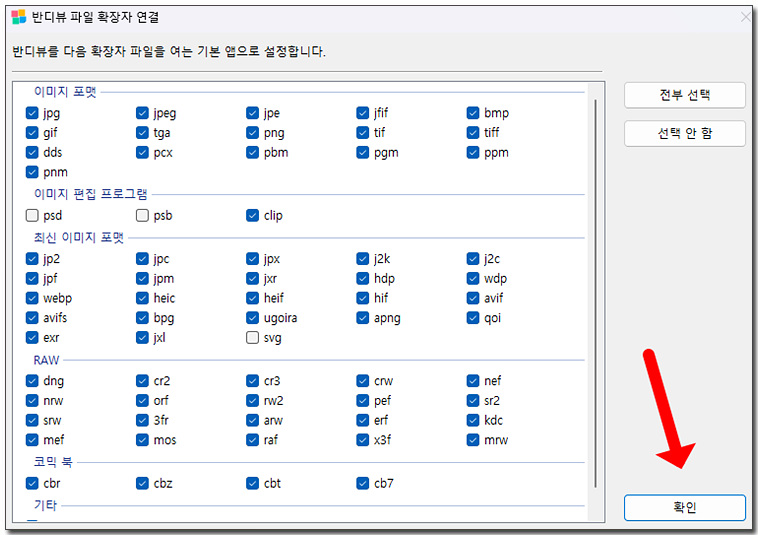Click the extension list vertical scrollbar

pos(595,293)
